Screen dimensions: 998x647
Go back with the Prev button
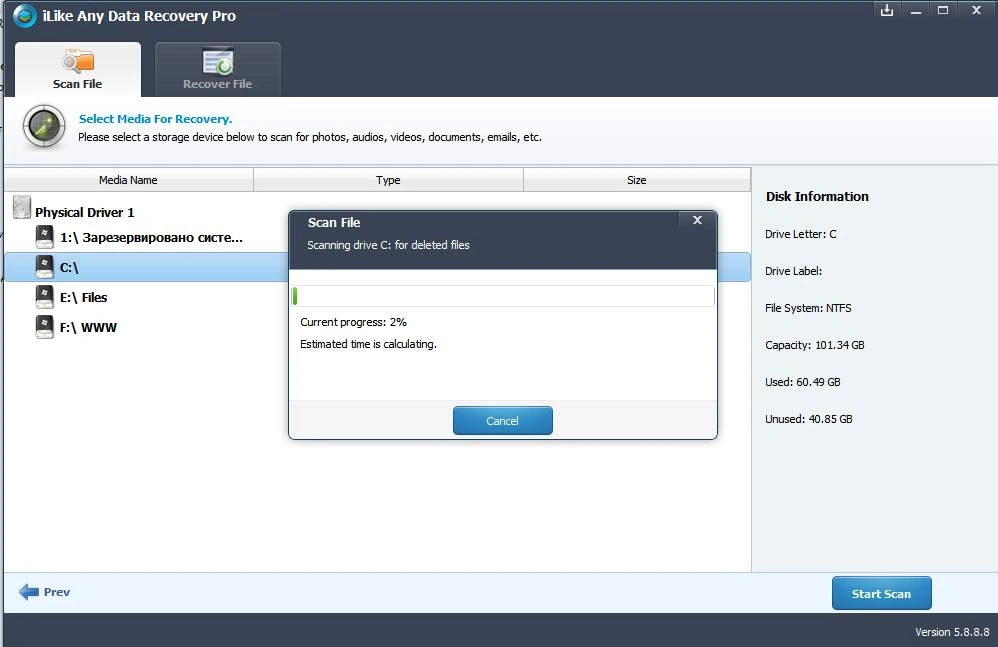(45, 592)
